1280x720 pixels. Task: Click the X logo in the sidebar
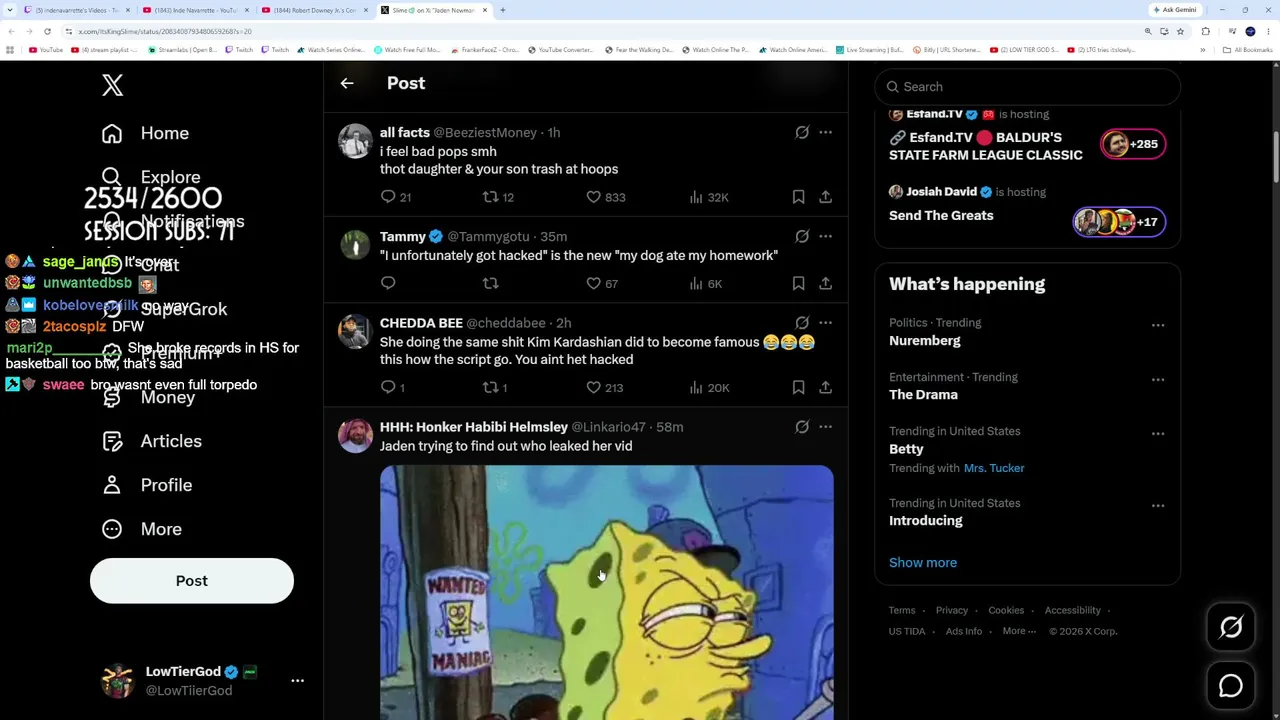112,85
